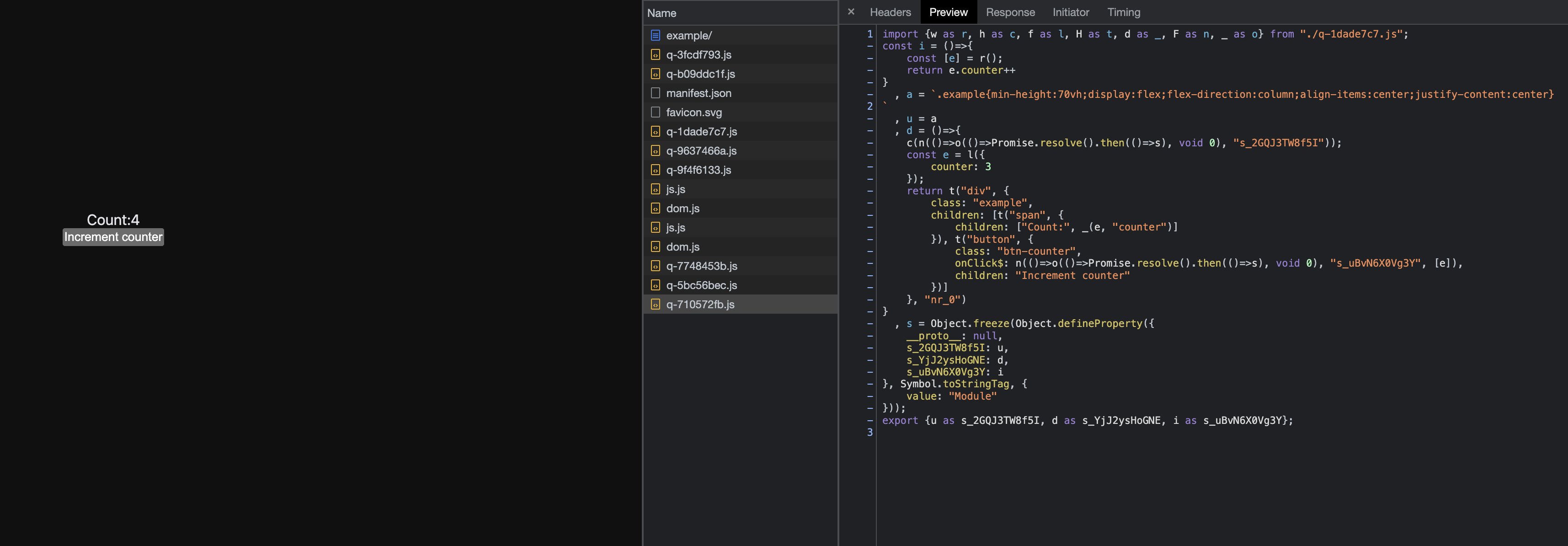Viewport: 1568px width, 546px height.
Task: Click the Name column header
Action: pos(661,13)
